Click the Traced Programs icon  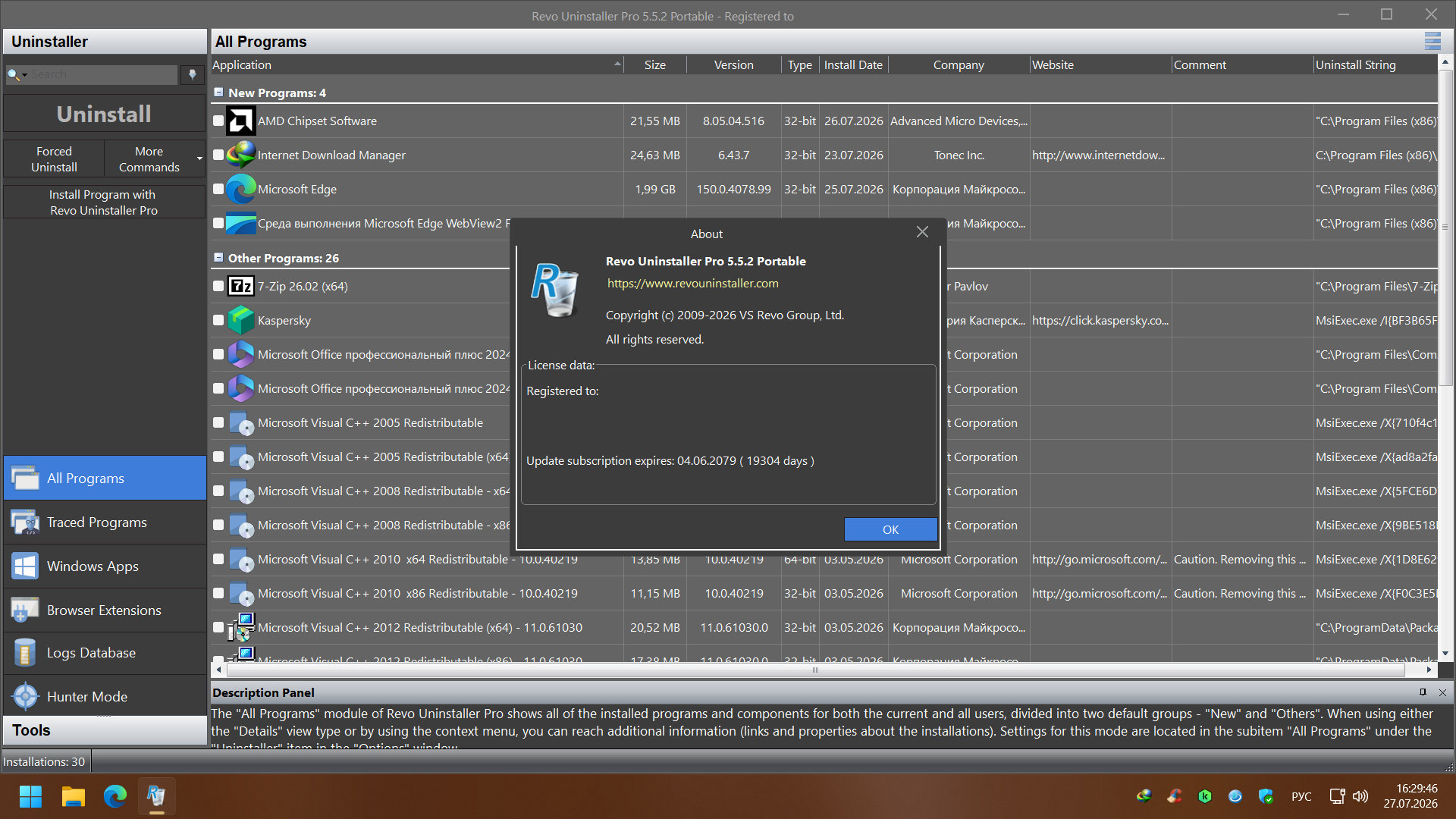click(x=25, y=522)
